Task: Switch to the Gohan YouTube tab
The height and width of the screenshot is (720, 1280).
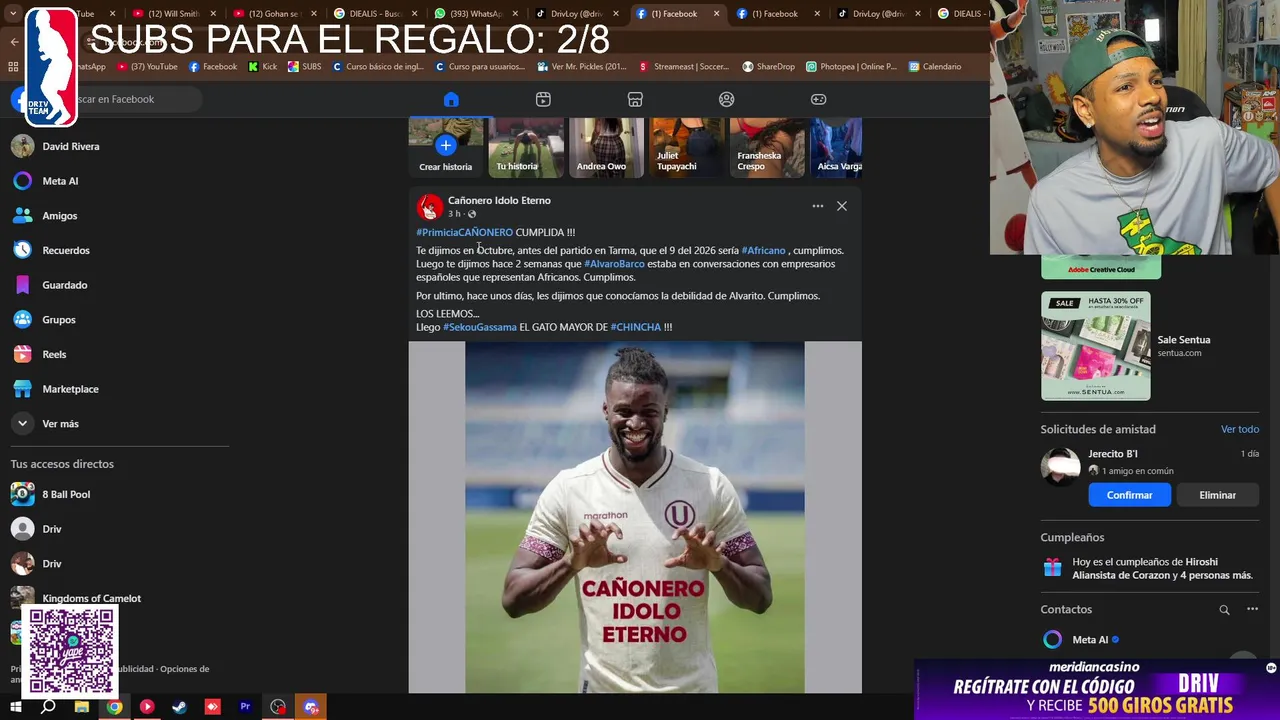Action: [x=275, y=14]
